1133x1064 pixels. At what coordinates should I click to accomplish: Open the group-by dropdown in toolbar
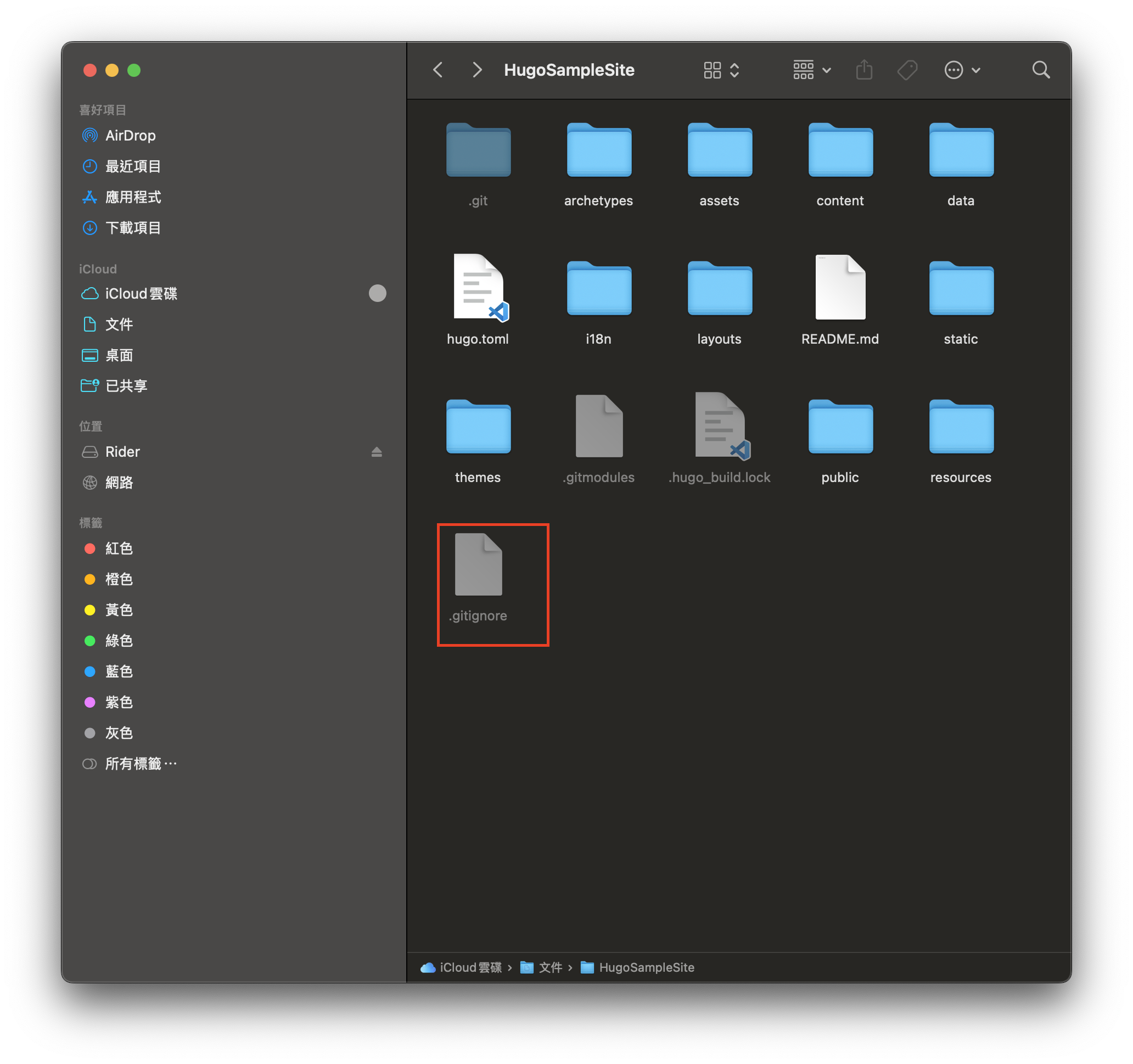(812, 70)
